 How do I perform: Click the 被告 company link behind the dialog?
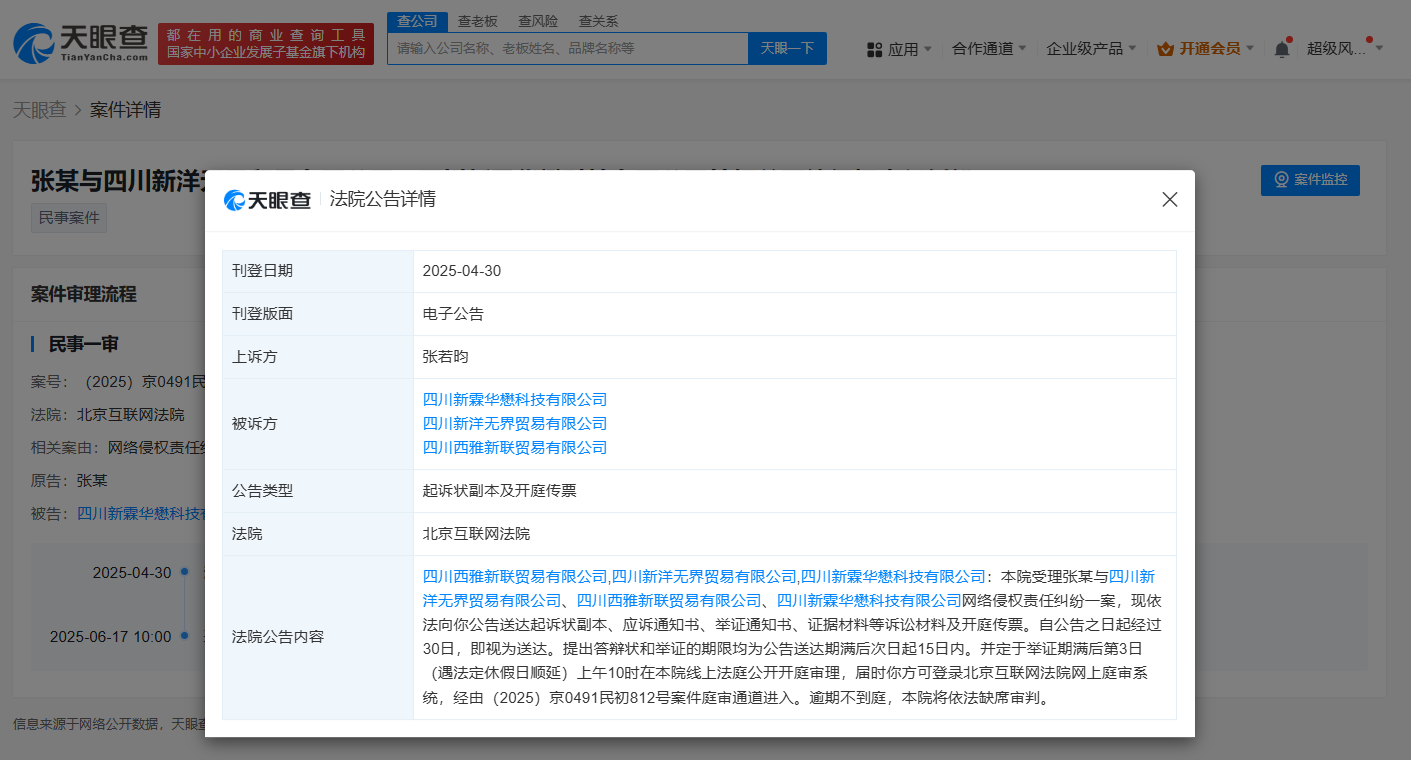coord(141,513)
